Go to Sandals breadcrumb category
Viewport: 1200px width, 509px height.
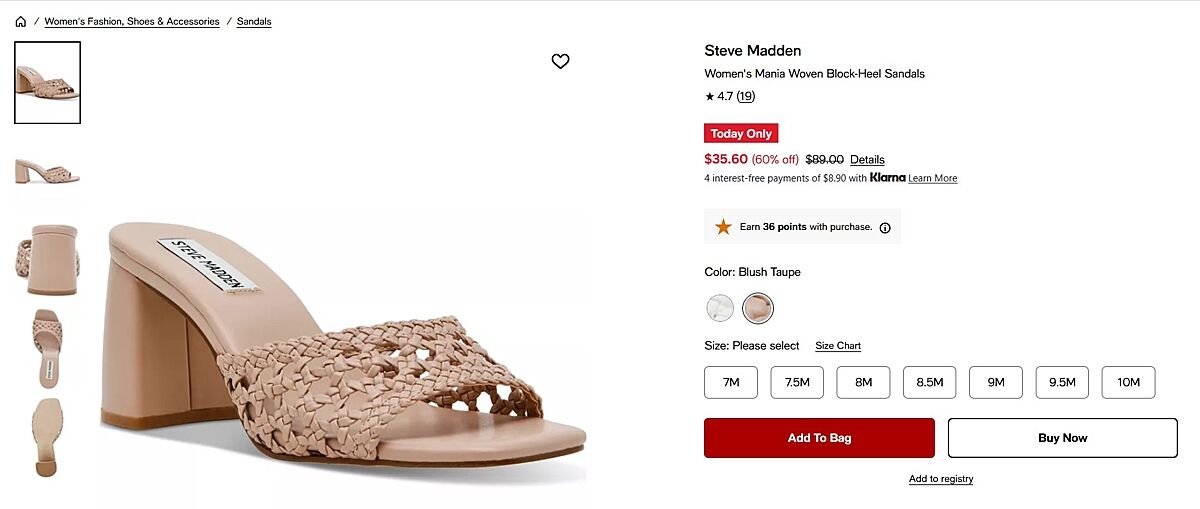click(x=254, y=21)
